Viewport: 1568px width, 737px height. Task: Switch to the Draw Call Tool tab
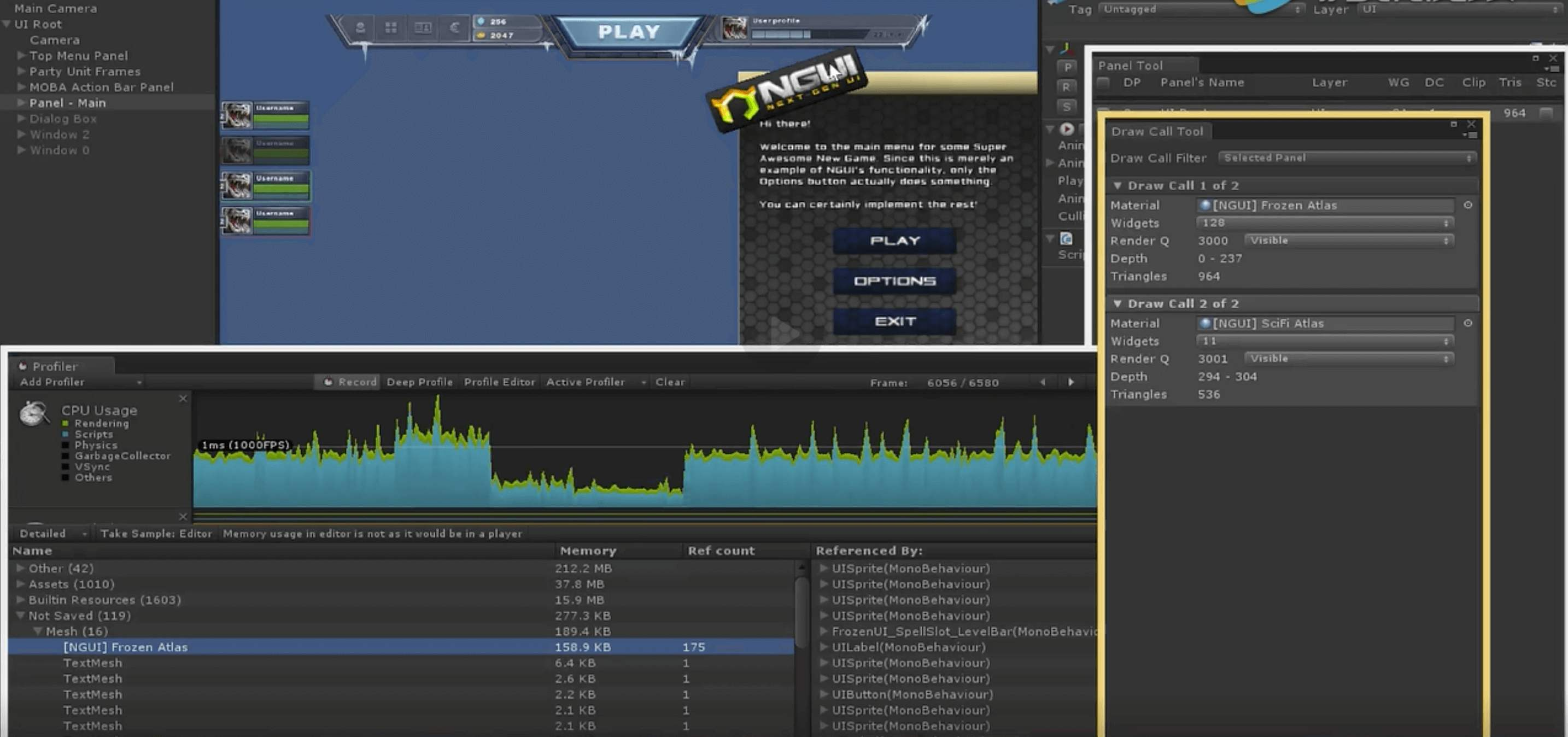[x=1156, y=131]
